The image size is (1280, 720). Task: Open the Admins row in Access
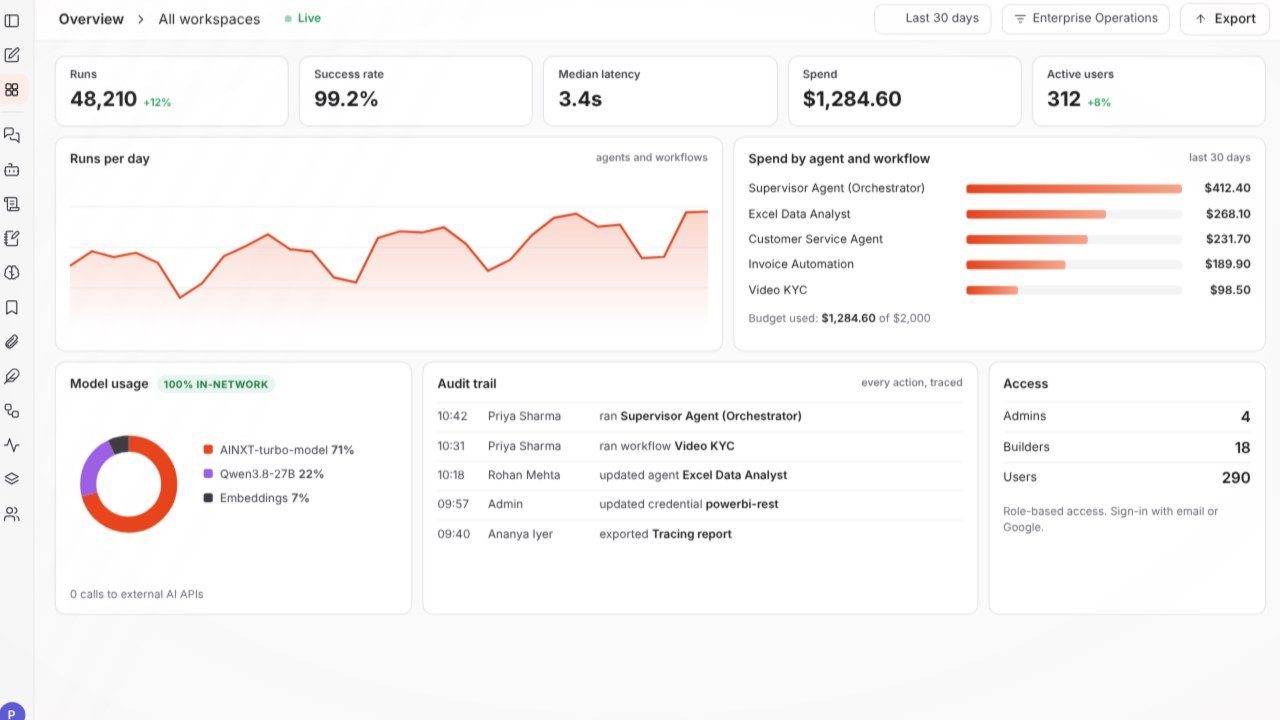[1127, 416]
